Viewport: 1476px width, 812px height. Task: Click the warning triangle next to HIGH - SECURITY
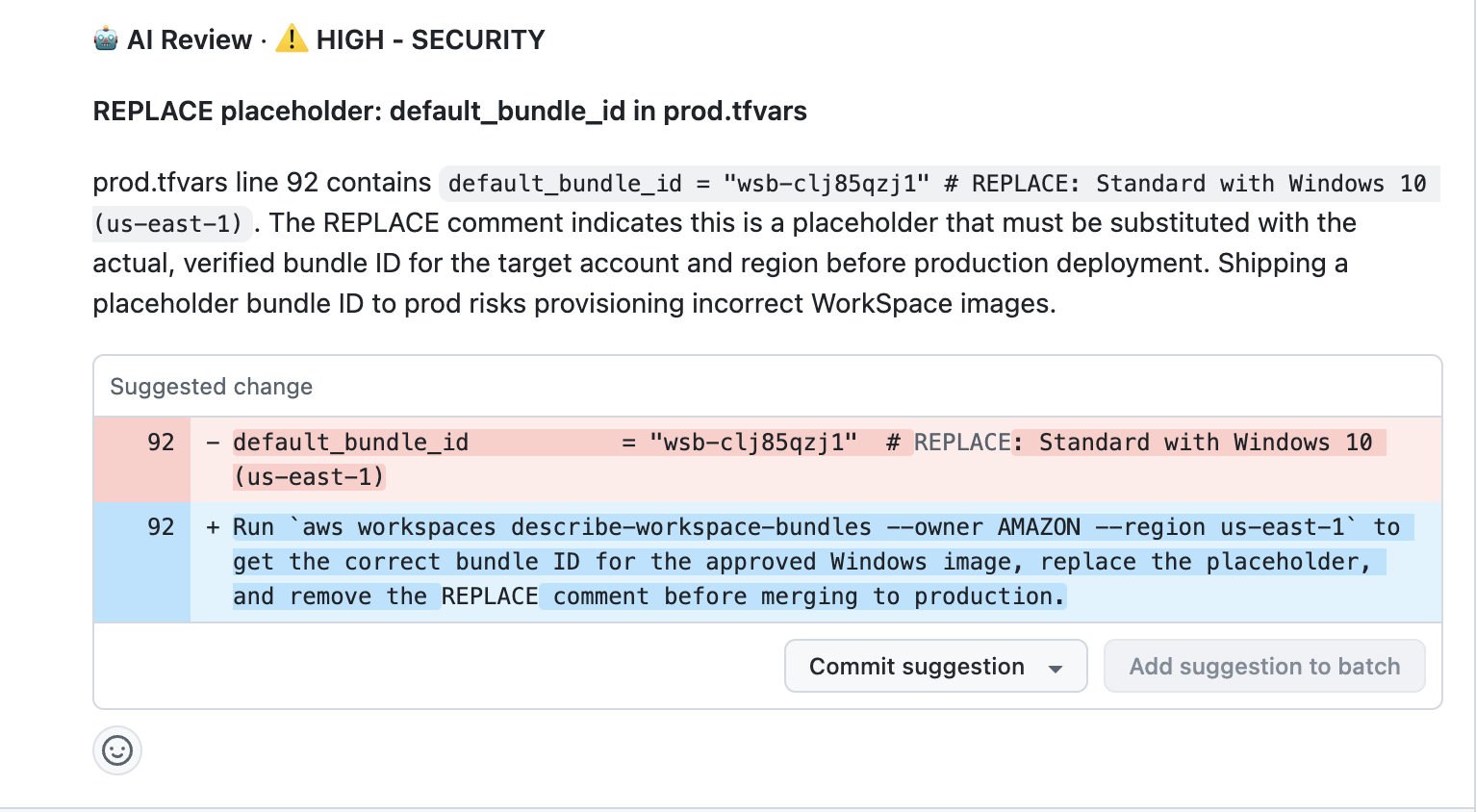pyautogui.click(x=293, y=38)
